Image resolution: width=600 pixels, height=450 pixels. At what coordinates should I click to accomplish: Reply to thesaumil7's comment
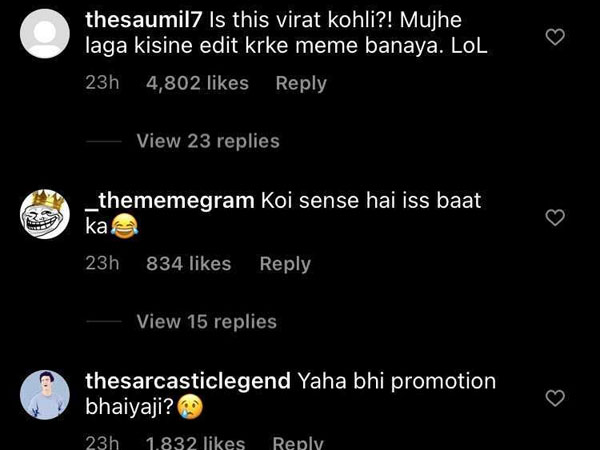[301, 84]
